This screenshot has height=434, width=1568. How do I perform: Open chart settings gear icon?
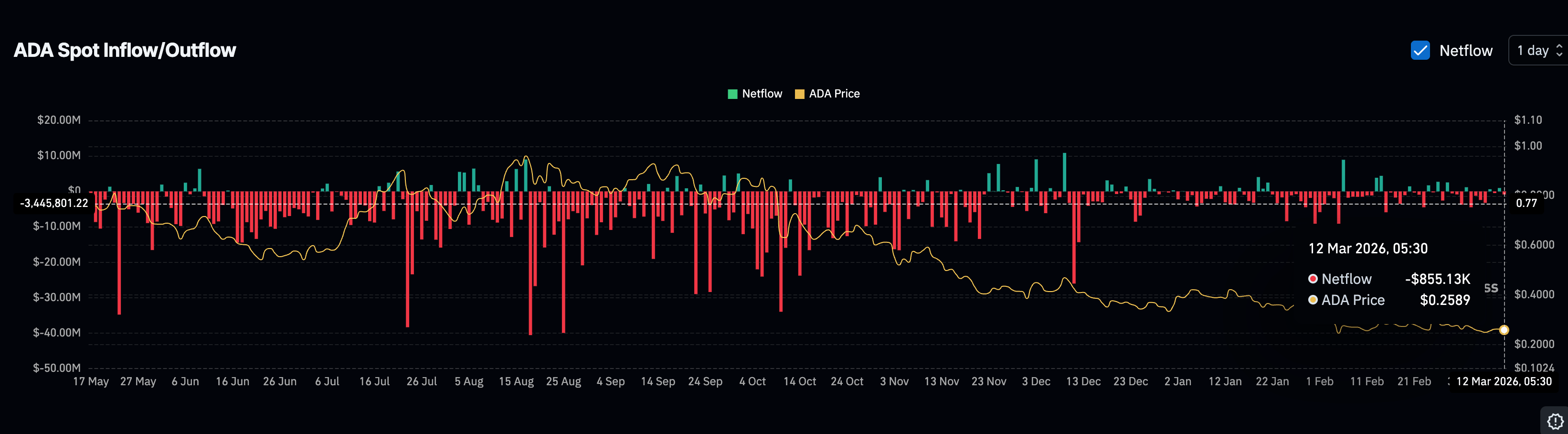pyautogui.click(x=1555, y=421)
